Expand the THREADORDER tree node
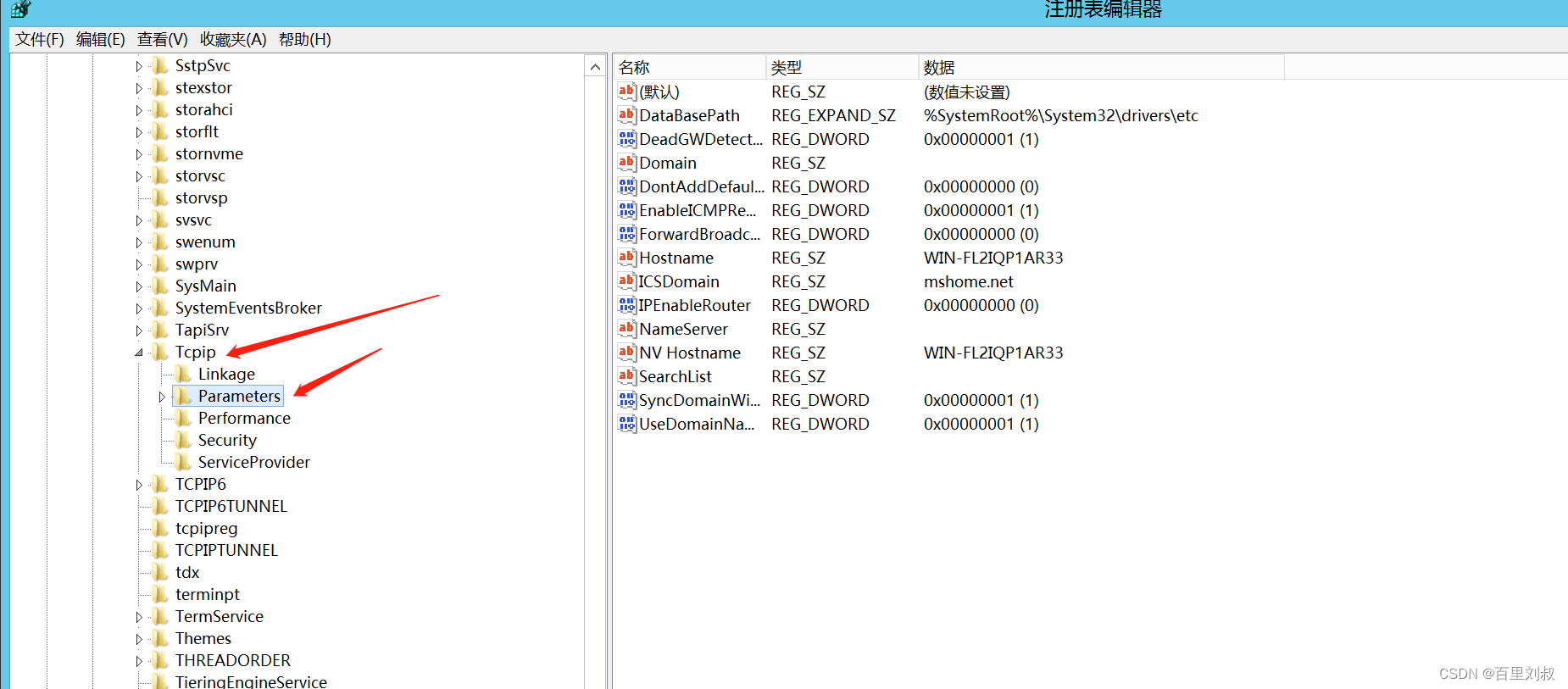 pyautogui.click(x=139, y=661)
